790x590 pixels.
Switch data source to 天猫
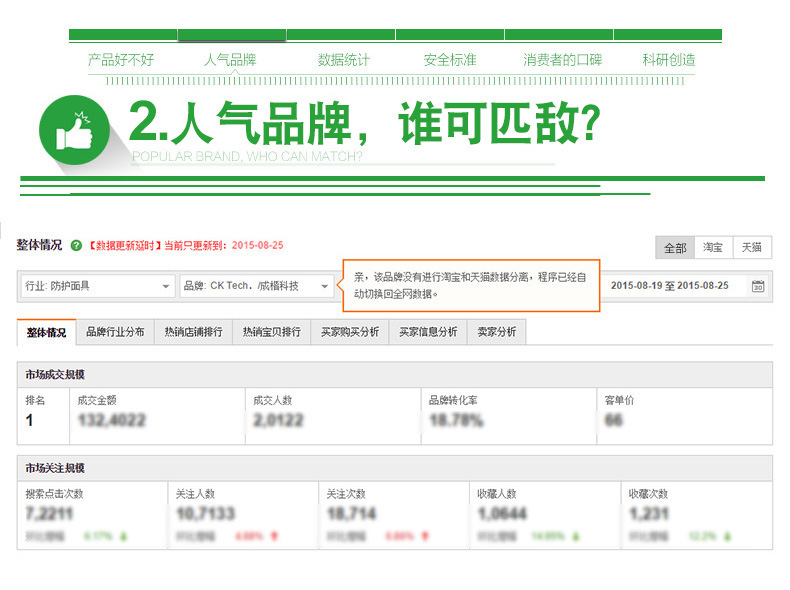(752, 247)
